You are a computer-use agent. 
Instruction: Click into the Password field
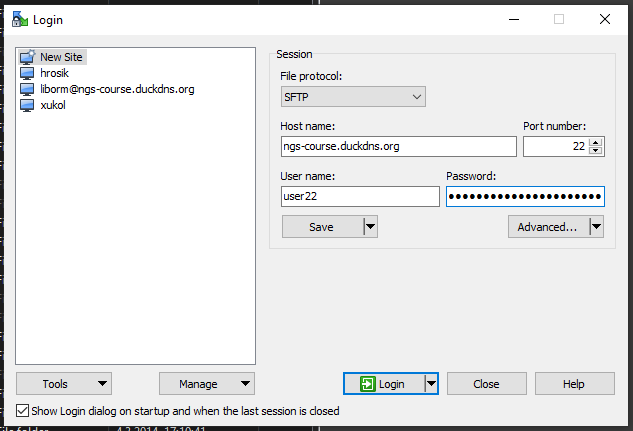click(525, 197)
